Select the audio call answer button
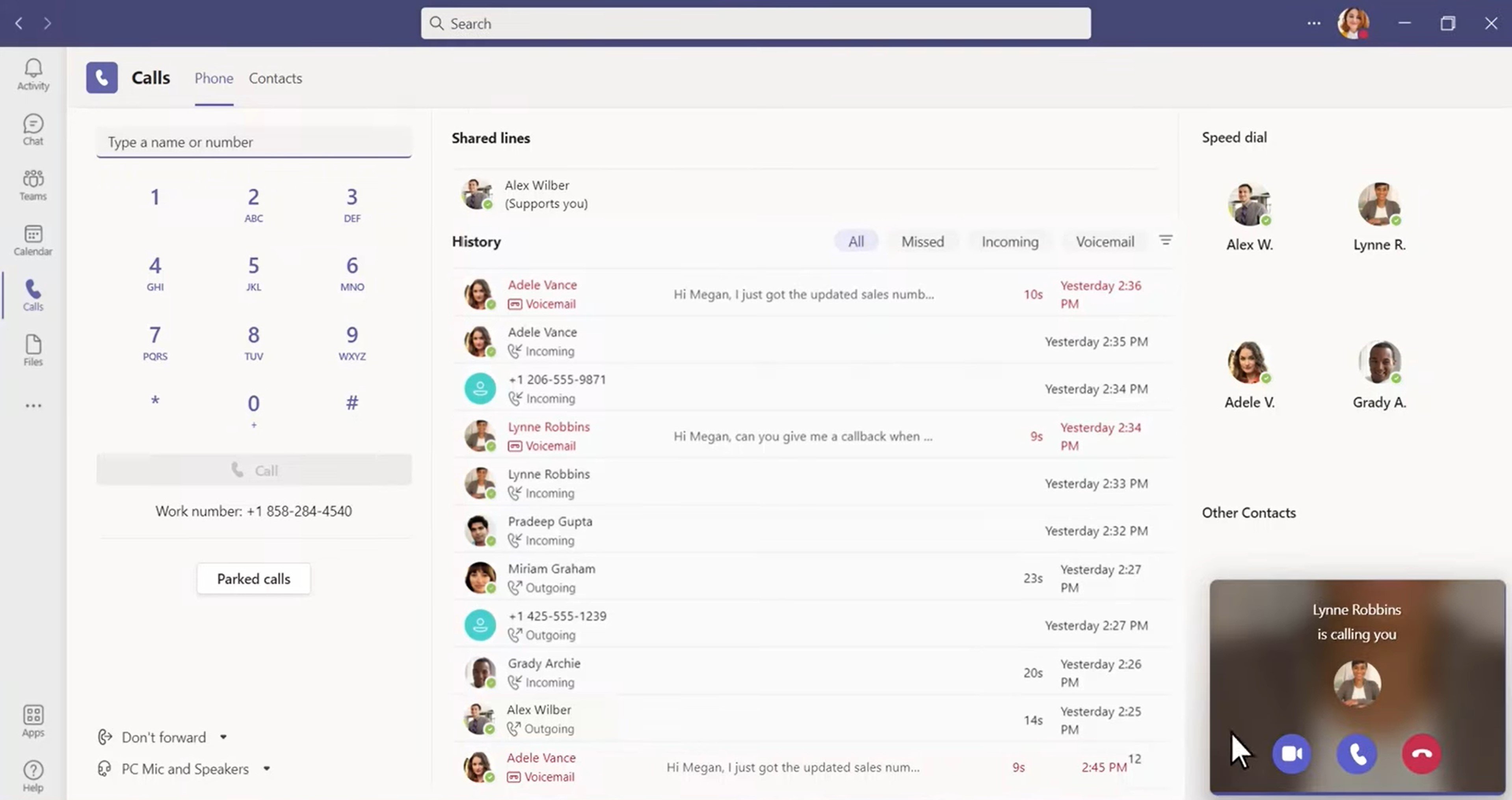This screenshot has height=800, width=1512. (1356, 753)
